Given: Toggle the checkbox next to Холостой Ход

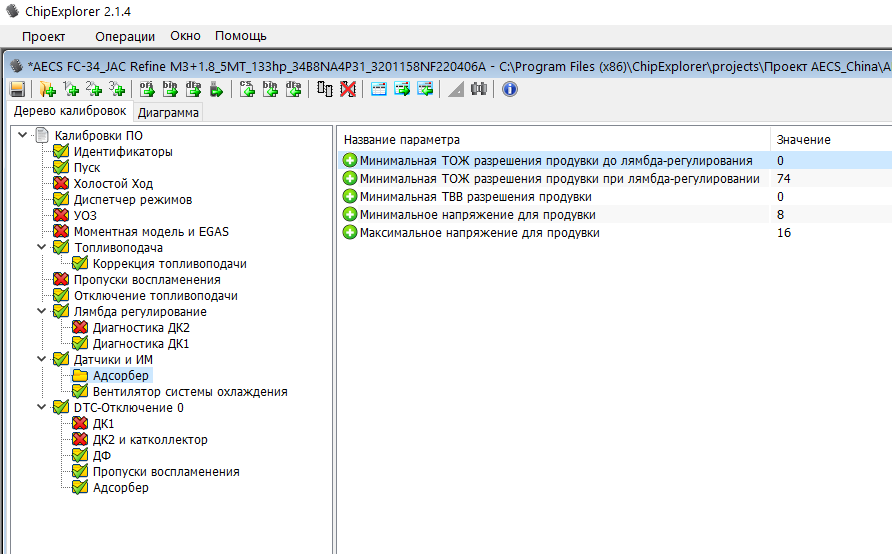Looking at the screenshot, I should pyautogui.click(x=61, y=184).
